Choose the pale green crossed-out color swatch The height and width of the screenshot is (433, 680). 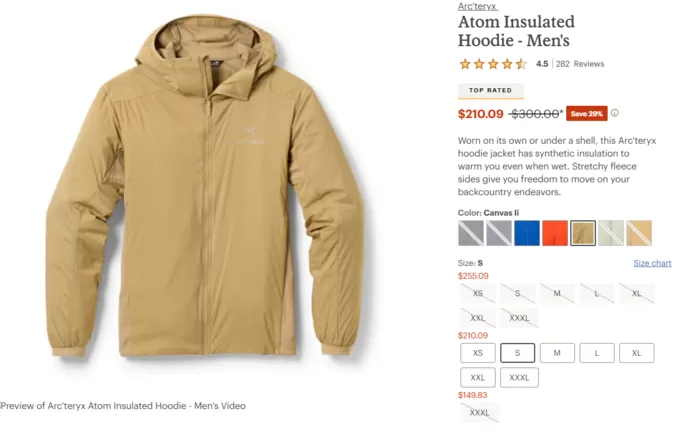click(611, 233)
